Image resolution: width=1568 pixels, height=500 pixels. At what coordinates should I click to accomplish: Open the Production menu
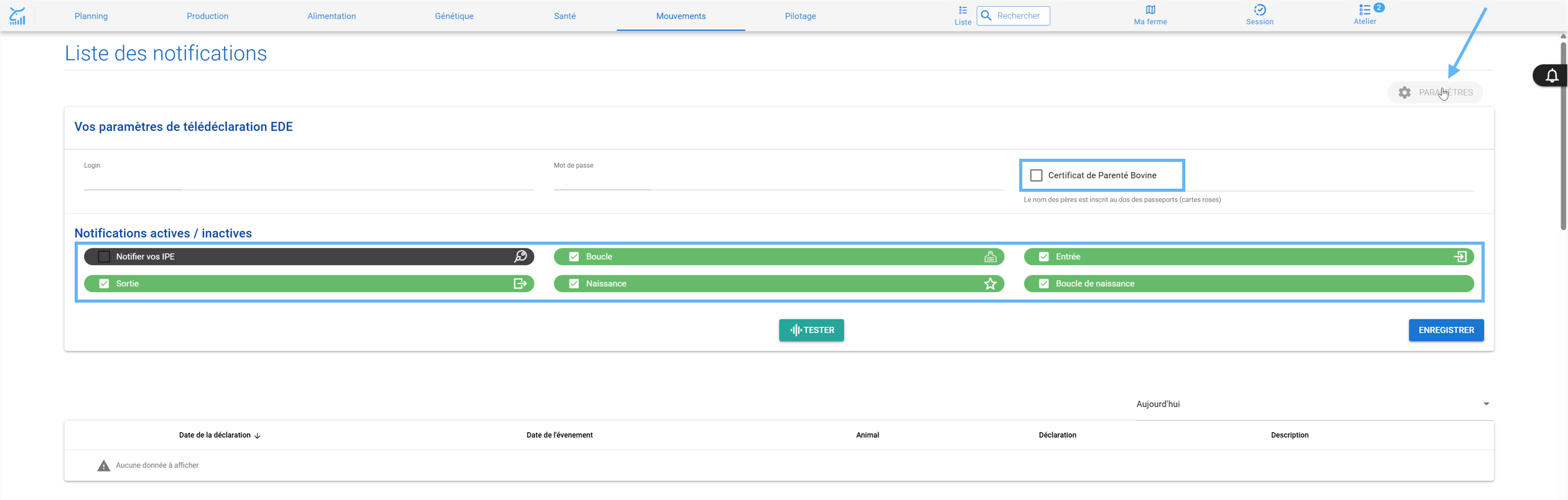coord(207,16)
